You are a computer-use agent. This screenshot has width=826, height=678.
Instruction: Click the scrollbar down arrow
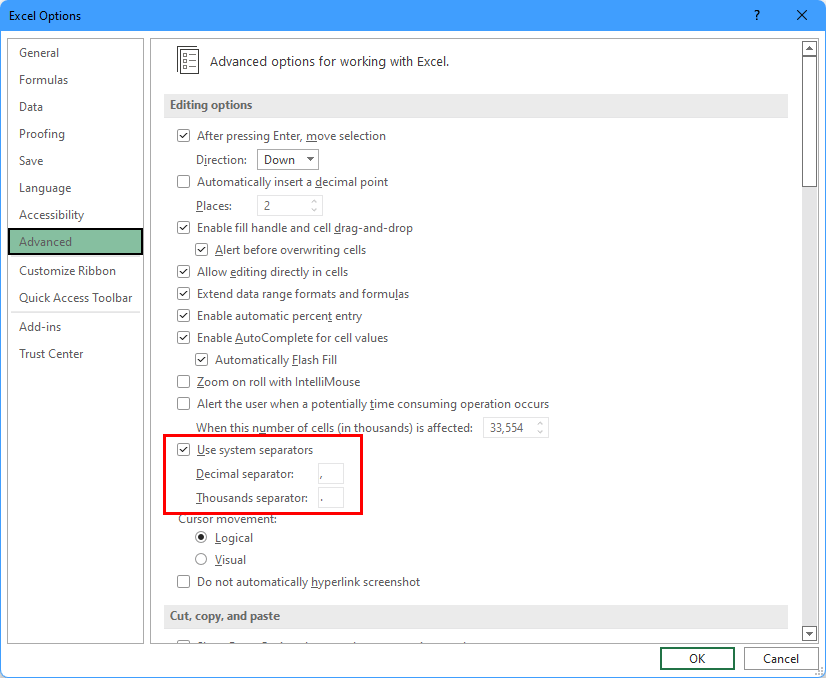pos(809,633)
